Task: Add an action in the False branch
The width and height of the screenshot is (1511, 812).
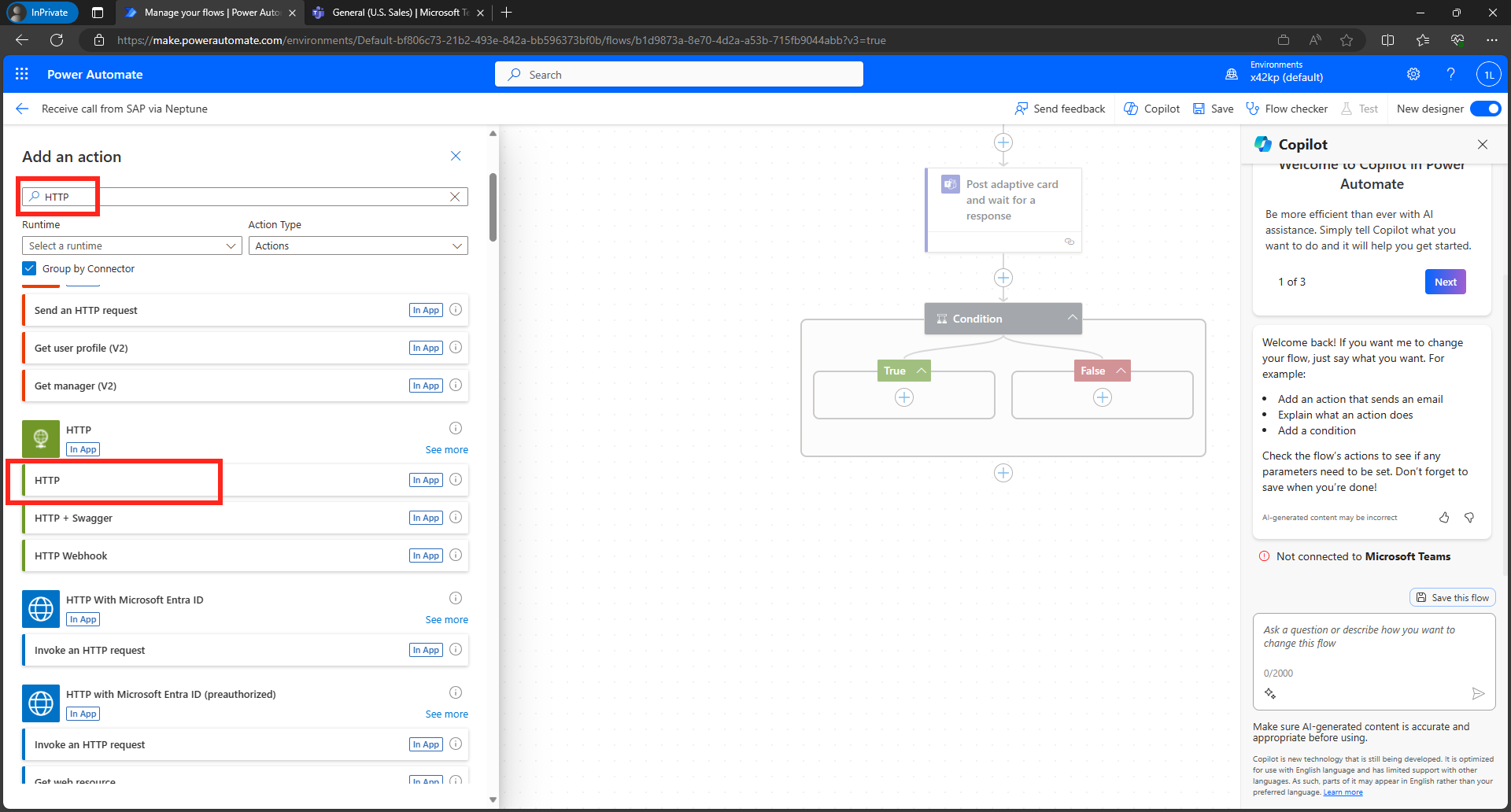Action: [x=1103, y=397]
